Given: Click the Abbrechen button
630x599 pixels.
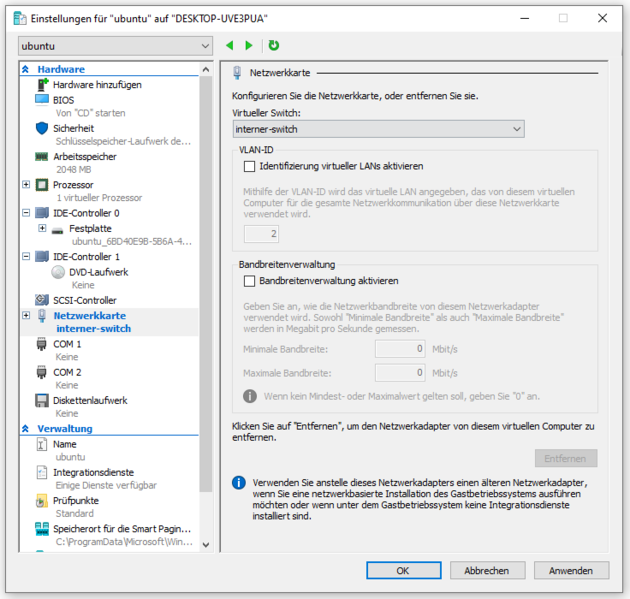Looking at the screenshot, I should pos(486,570).
